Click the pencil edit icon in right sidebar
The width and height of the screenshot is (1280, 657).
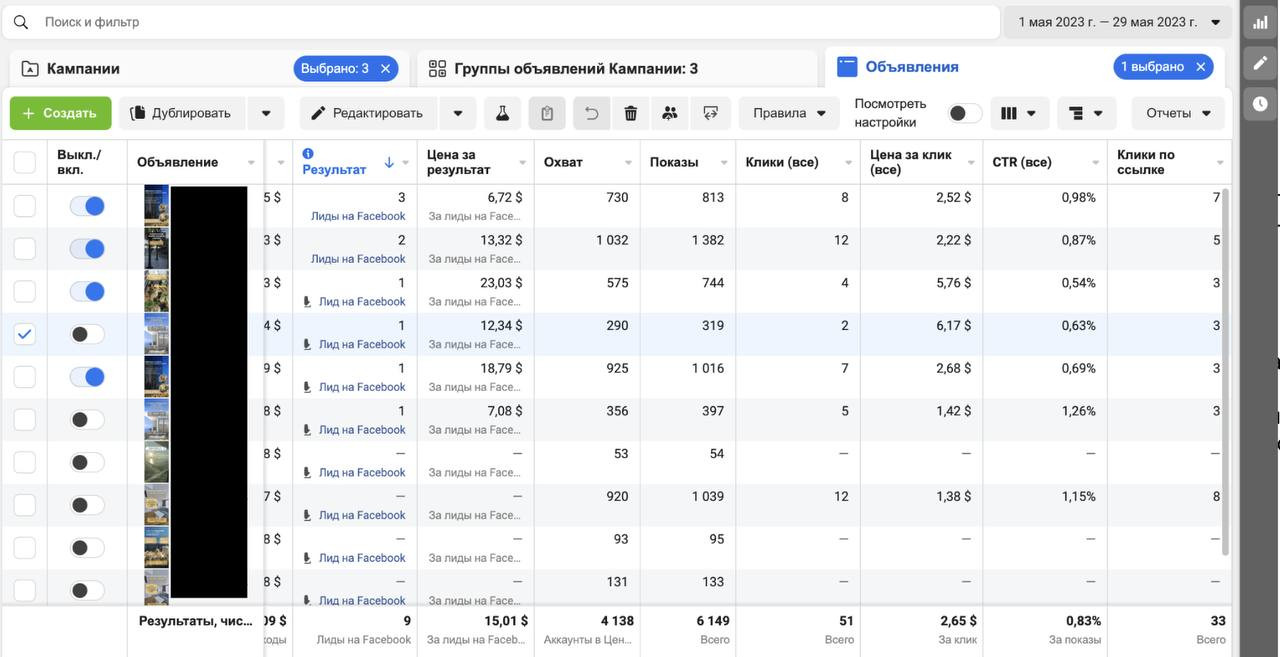(x=1259, y=63)
